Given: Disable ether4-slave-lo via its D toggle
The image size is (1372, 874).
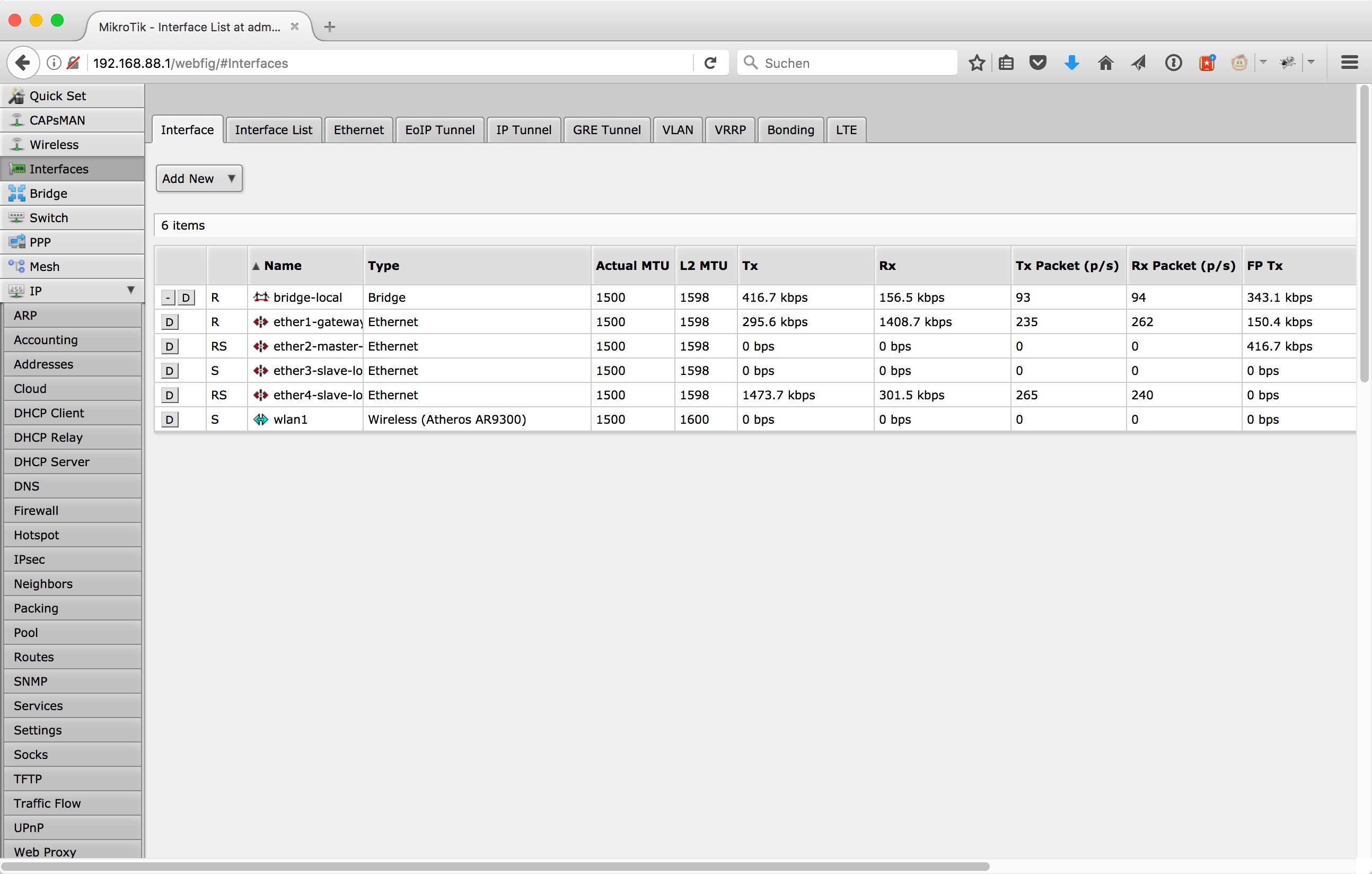Looking at the screenshot, I should coord(170,395).
